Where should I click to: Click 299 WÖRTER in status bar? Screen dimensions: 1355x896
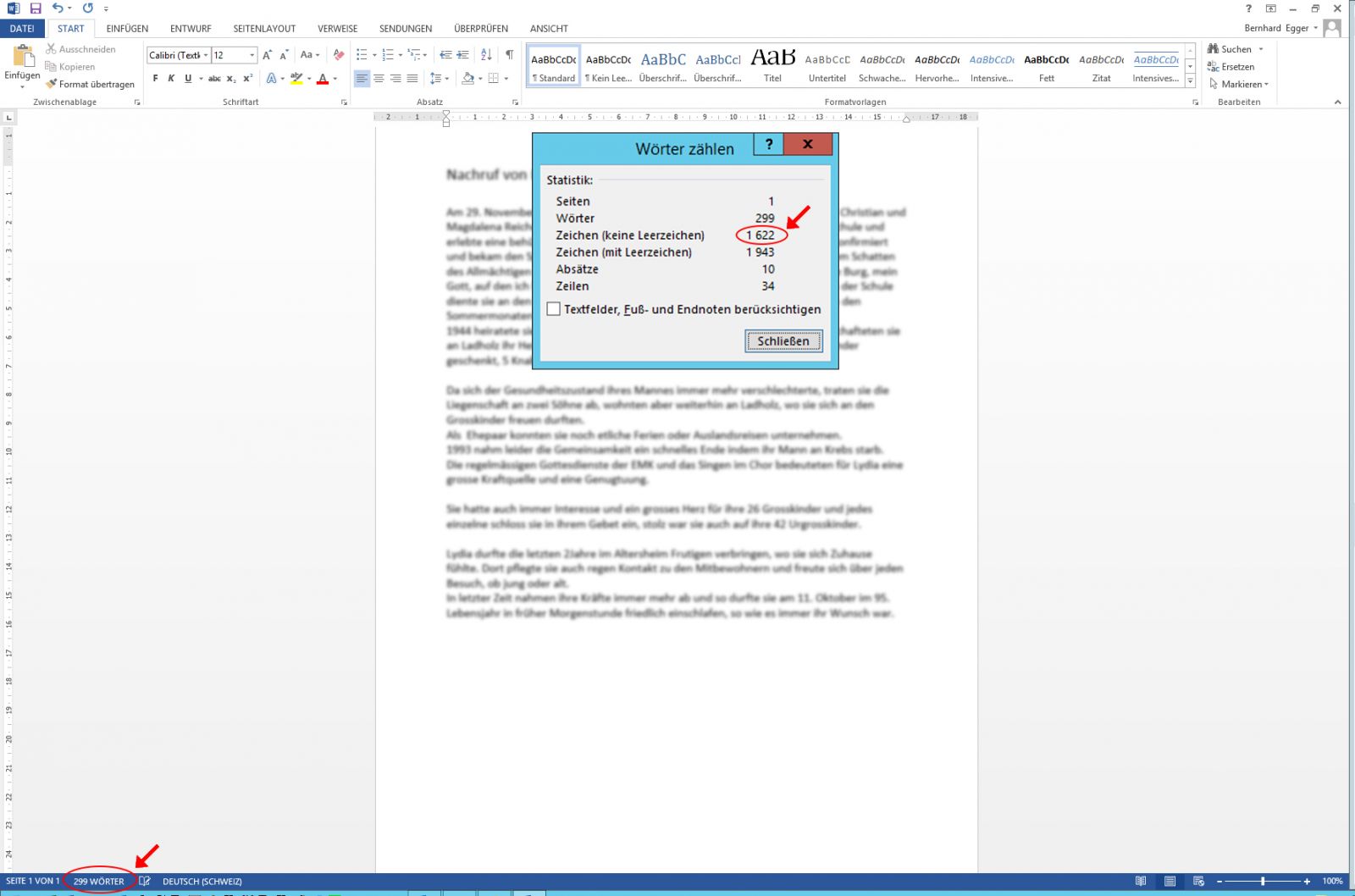(99, 881)
